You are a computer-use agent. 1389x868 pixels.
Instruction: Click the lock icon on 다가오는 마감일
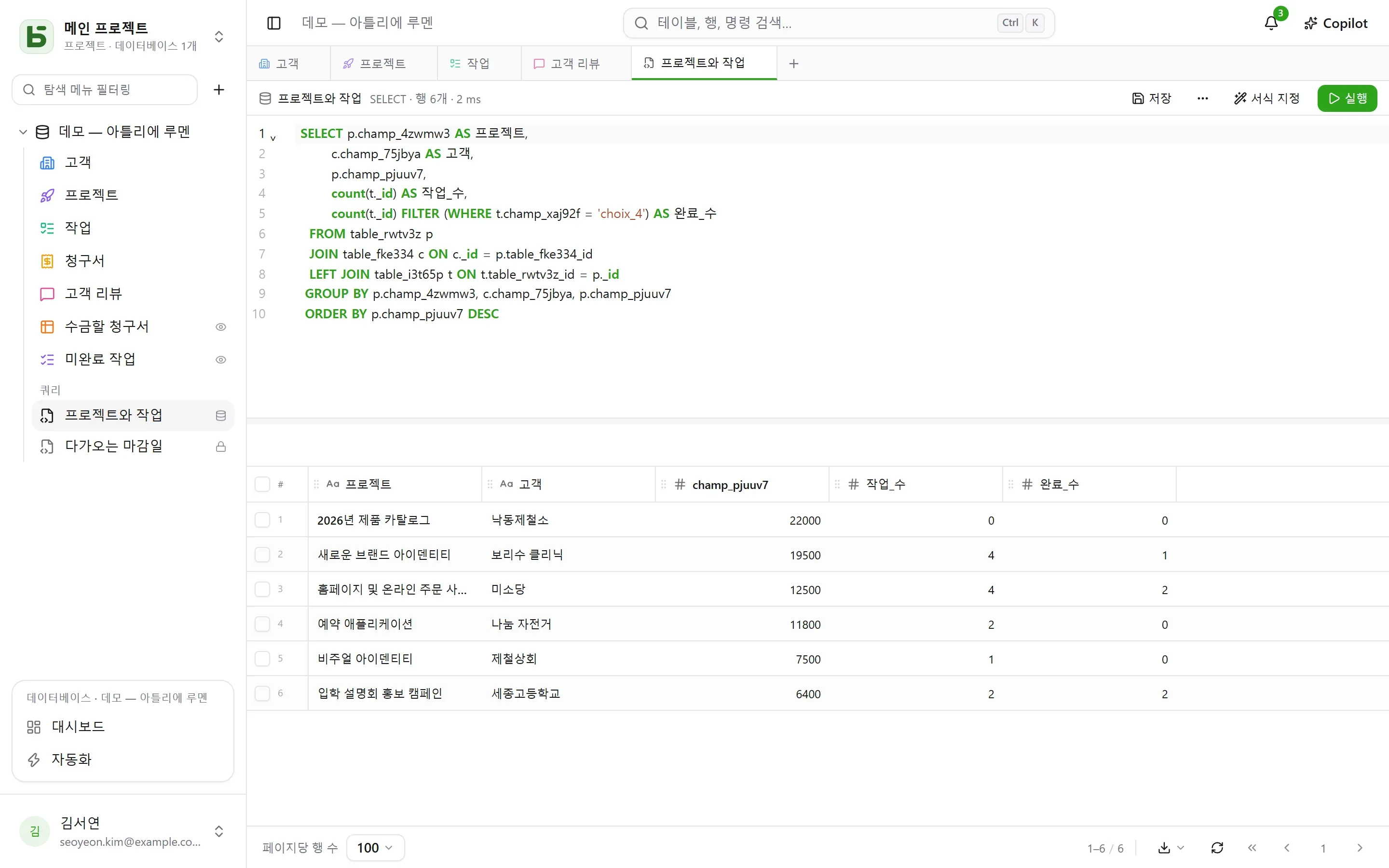[220, 447]
